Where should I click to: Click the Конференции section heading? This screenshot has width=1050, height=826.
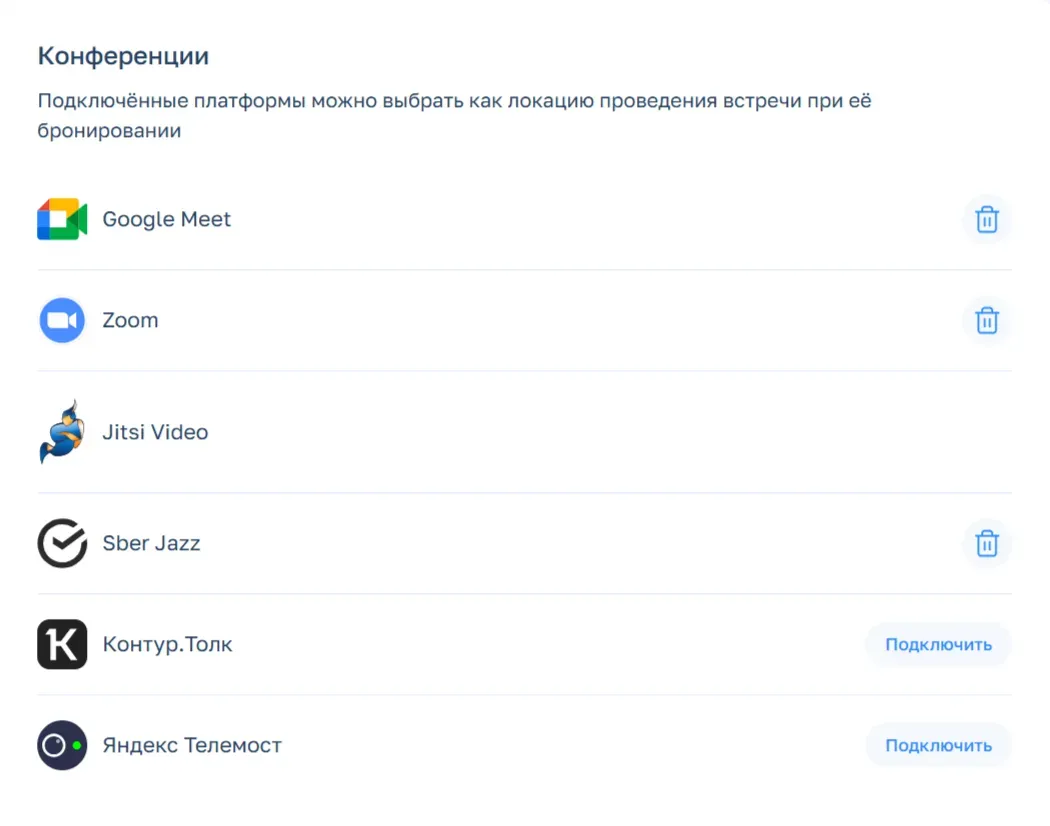pos(123,56)
